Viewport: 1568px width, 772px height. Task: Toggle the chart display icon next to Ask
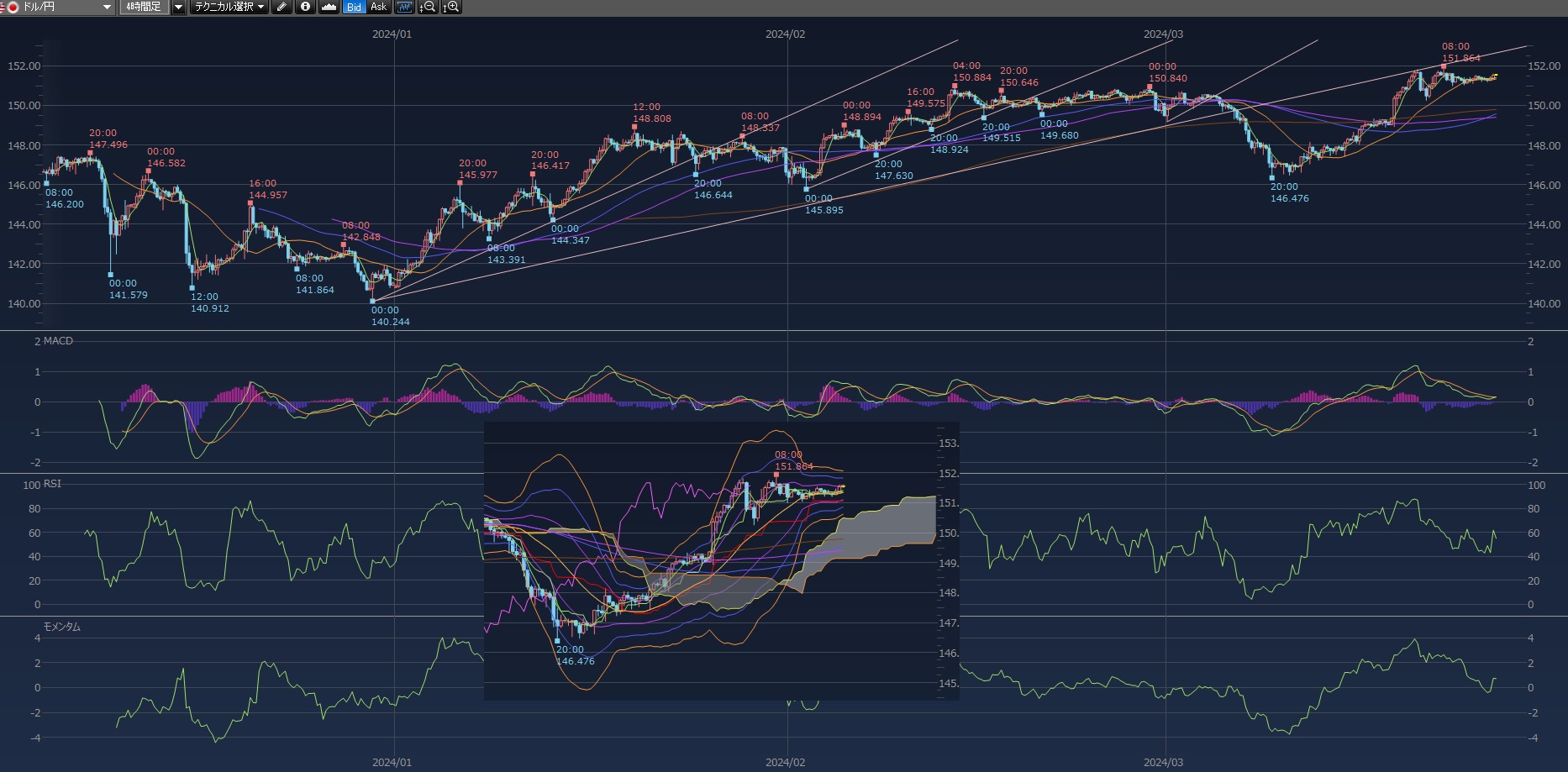pyautogui.click(x=404, y=7)
